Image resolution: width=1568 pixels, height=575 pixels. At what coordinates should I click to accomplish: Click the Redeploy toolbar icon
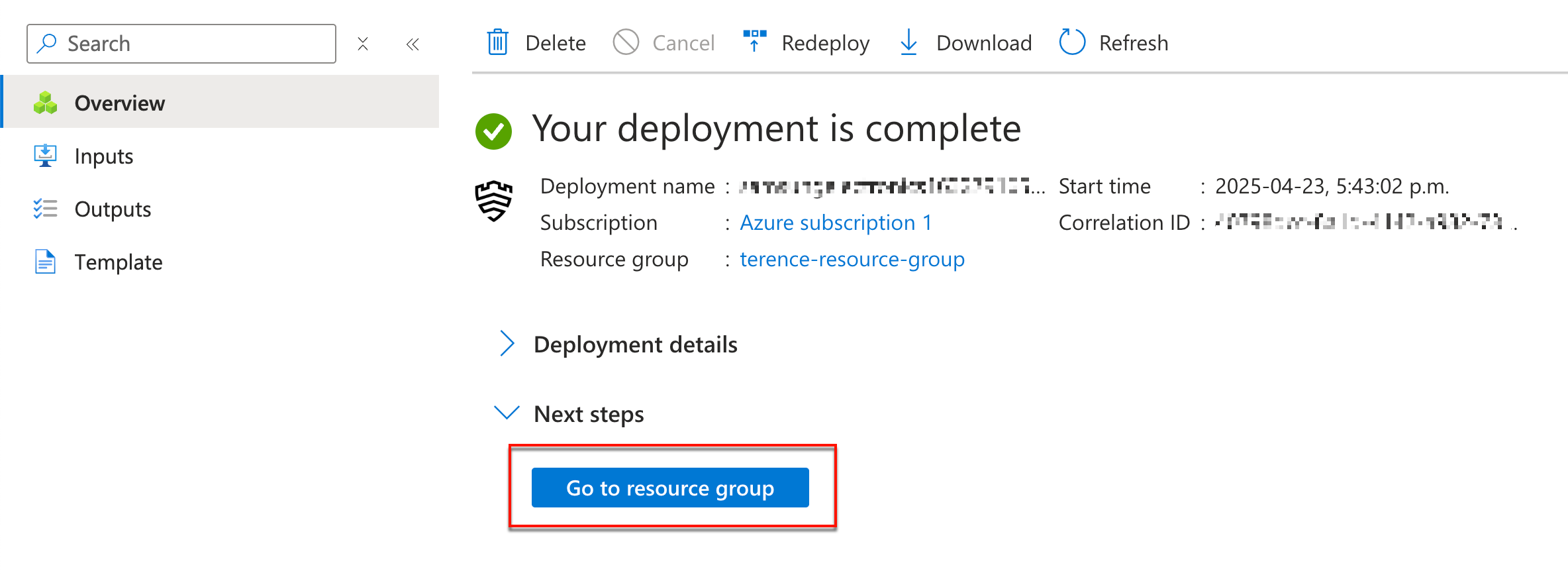[754, 41]
